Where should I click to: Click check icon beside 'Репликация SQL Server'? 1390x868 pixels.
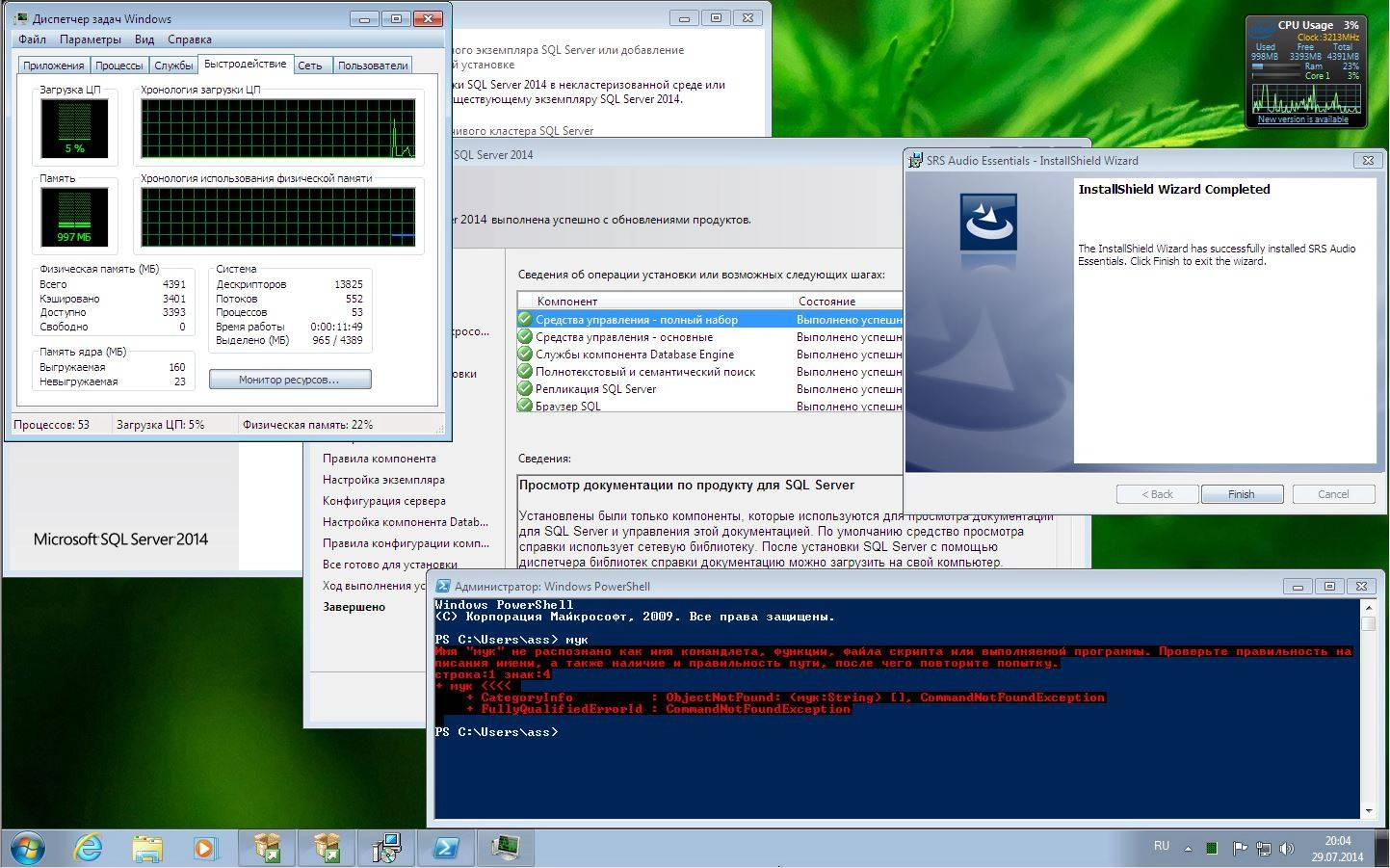525,388
